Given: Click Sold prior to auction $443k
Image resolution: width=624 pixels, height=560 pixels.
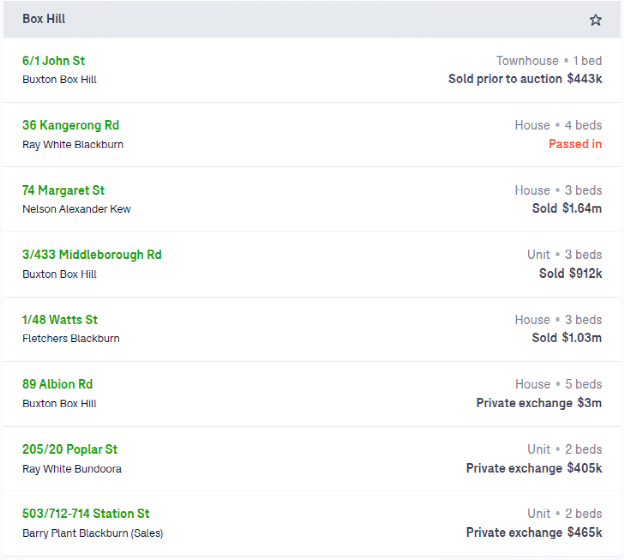Looking at the screenshot, I should [525, 79].
